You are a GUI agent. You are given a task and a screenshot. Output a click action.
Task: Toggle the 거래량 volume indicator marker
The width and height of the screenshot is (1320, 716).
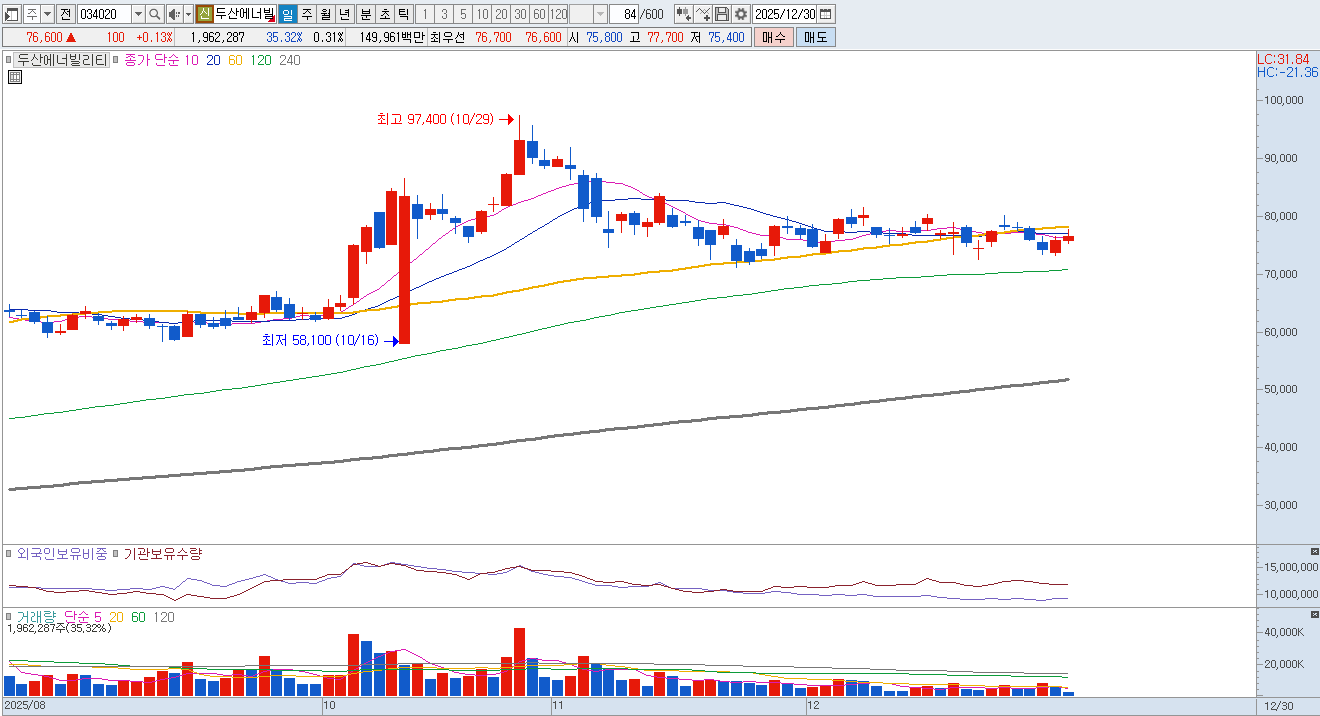coord(10,617)
